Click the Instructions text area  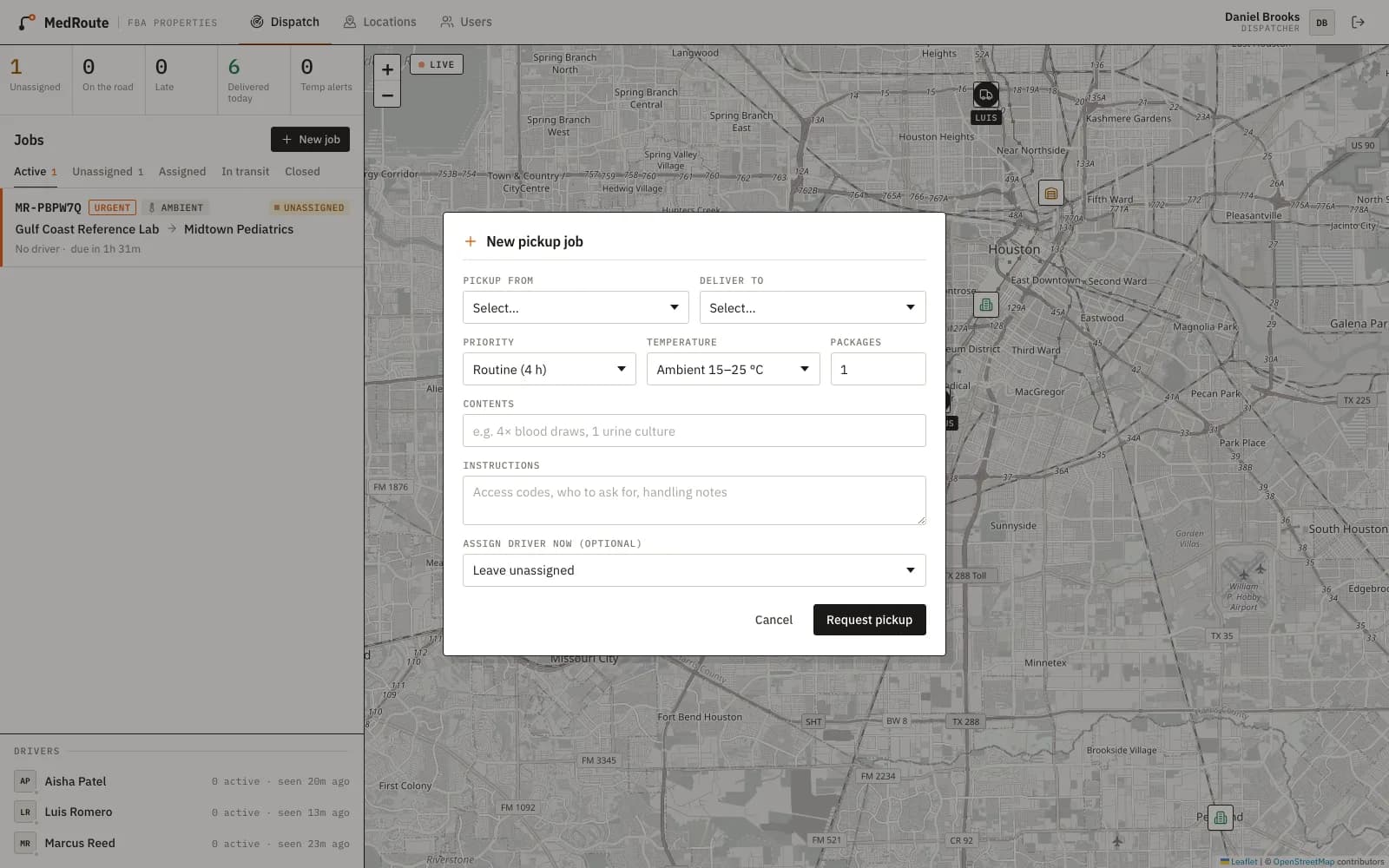click(x=694, y=500)
